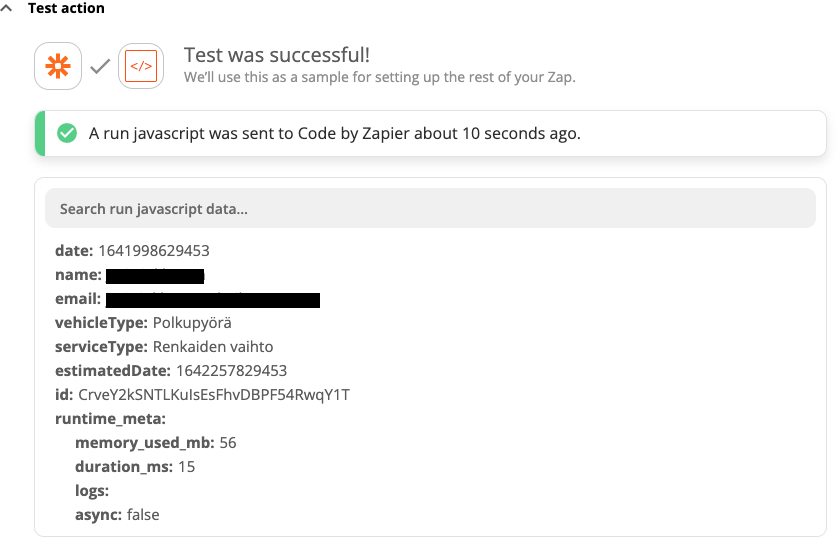Select the serviceType value Renkaiden vaihto
Image resolution: width=840 pixels, height=546 pixels.
[213, 347]
